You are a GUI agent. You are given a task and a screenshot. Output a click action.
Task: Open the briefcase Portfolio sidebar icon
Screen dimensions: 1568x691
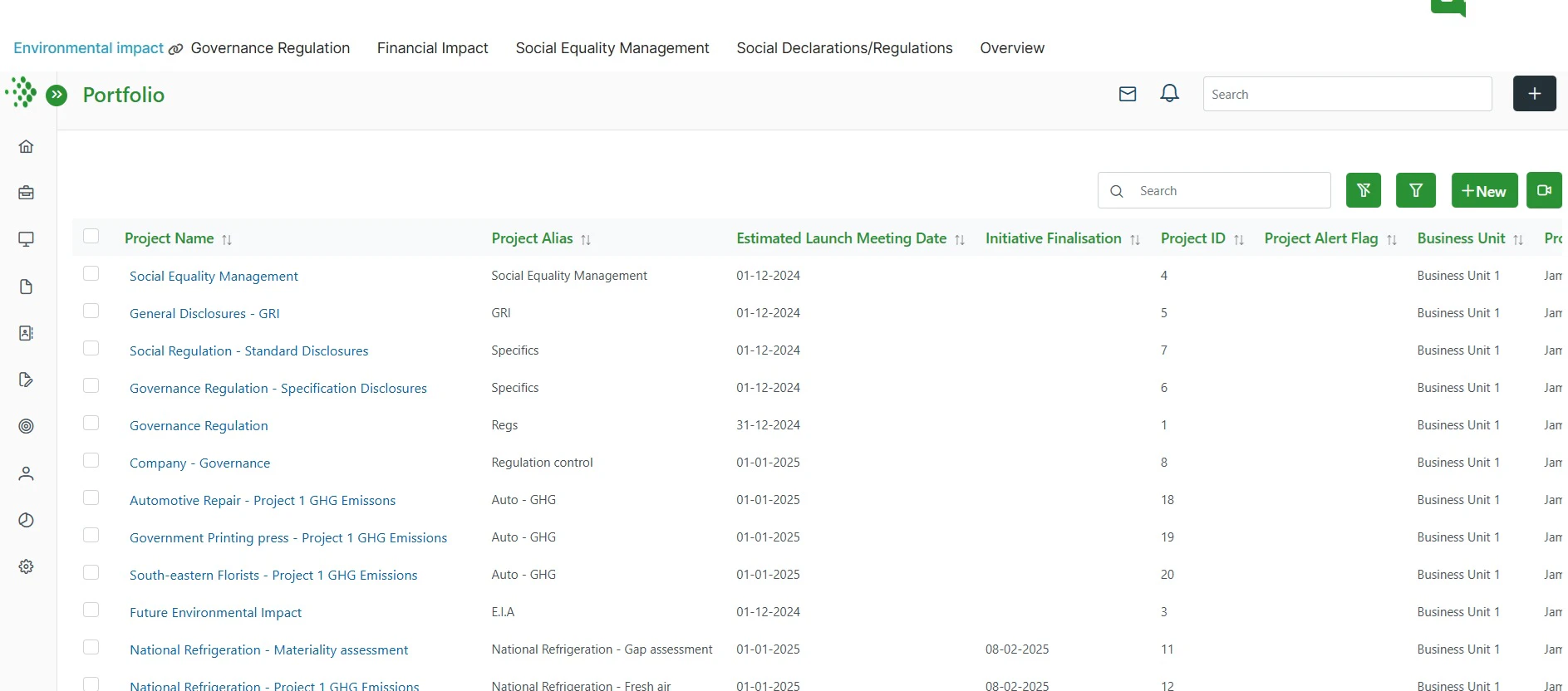point(26,193)
